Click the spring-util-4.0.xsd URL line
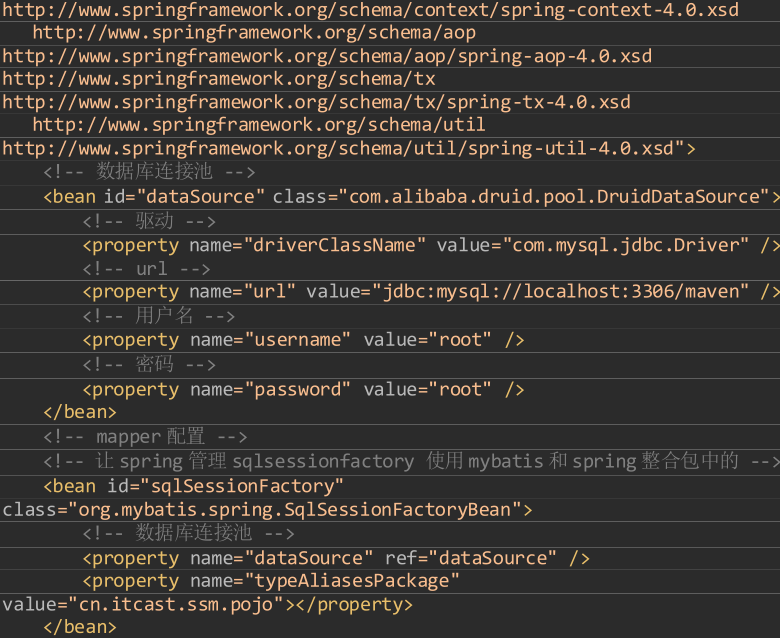Viewport: 780px width, 638px height. 349,148
